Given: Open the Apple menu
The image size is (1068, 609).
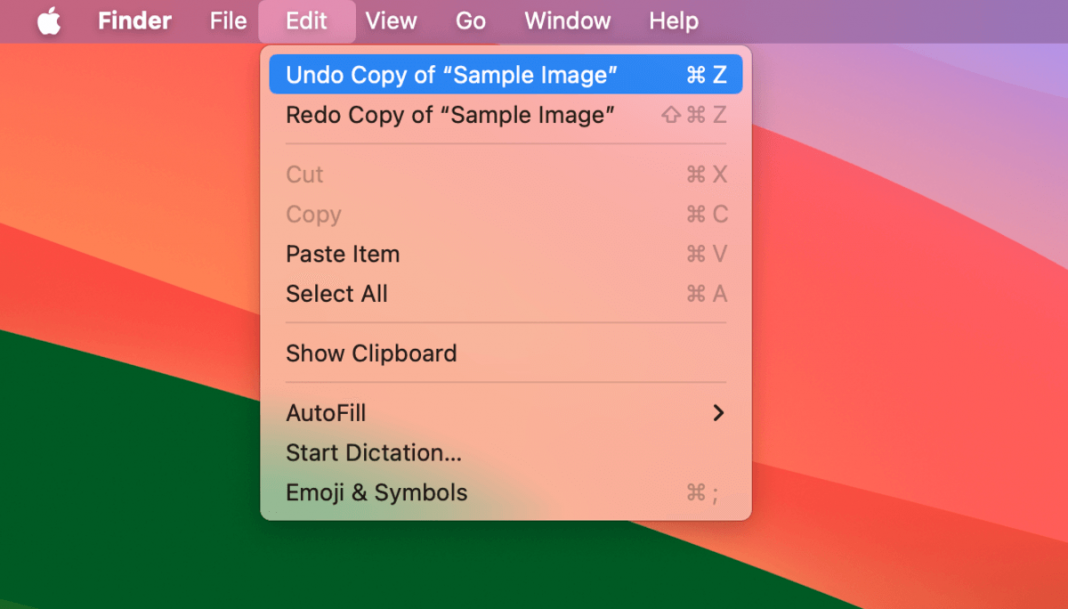Looking at the screenshot, I should (49, 21).
